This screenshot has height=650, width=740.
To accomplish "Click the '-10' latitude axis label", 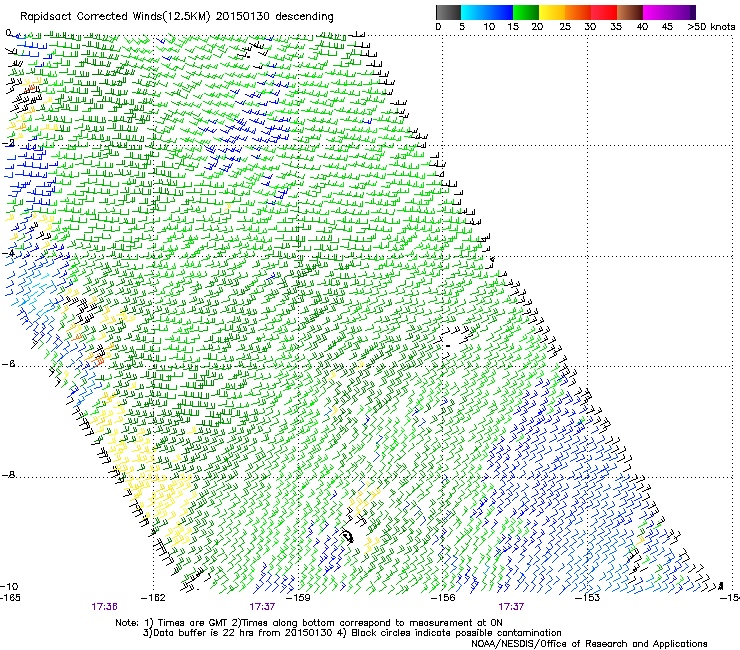I will 9,586.
